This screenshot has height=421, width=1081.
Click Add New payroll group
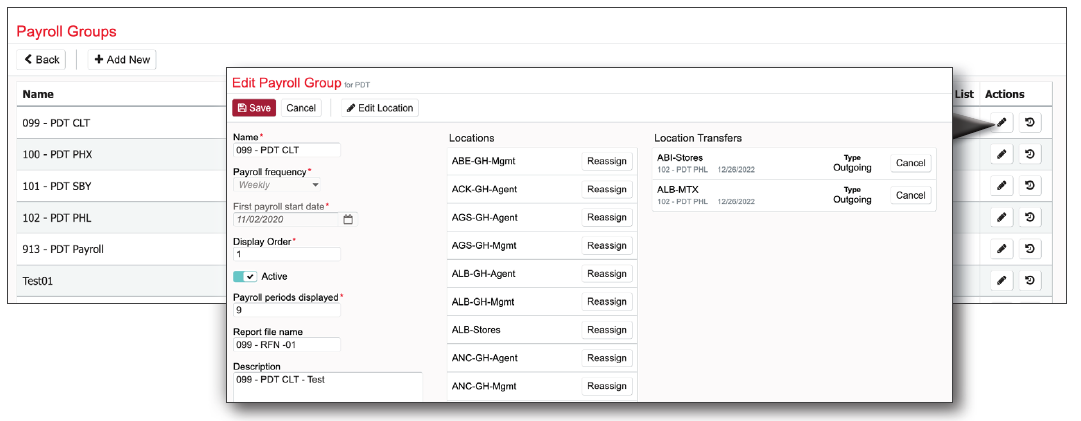tap(122, 60)
